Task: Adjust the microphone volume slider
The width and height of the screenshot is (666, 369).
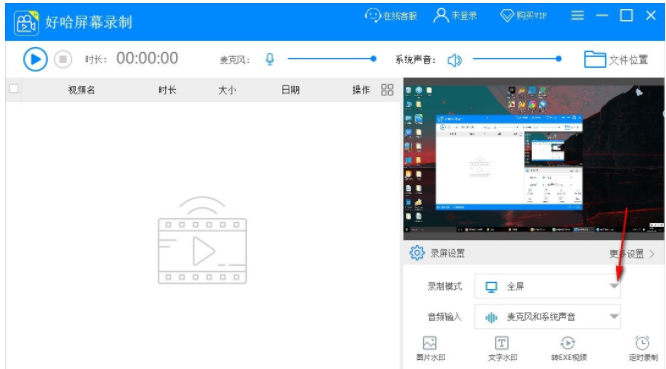Action: point(332,59)
